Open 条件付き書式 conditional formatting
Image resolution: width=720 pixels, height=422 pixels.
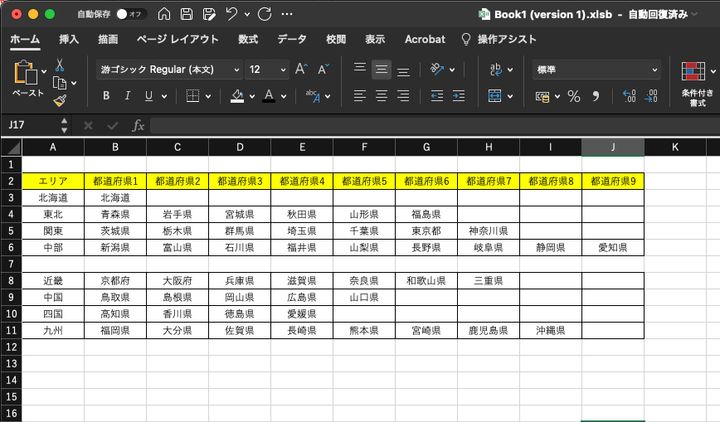pyautogui.click(x=694, y=80)
